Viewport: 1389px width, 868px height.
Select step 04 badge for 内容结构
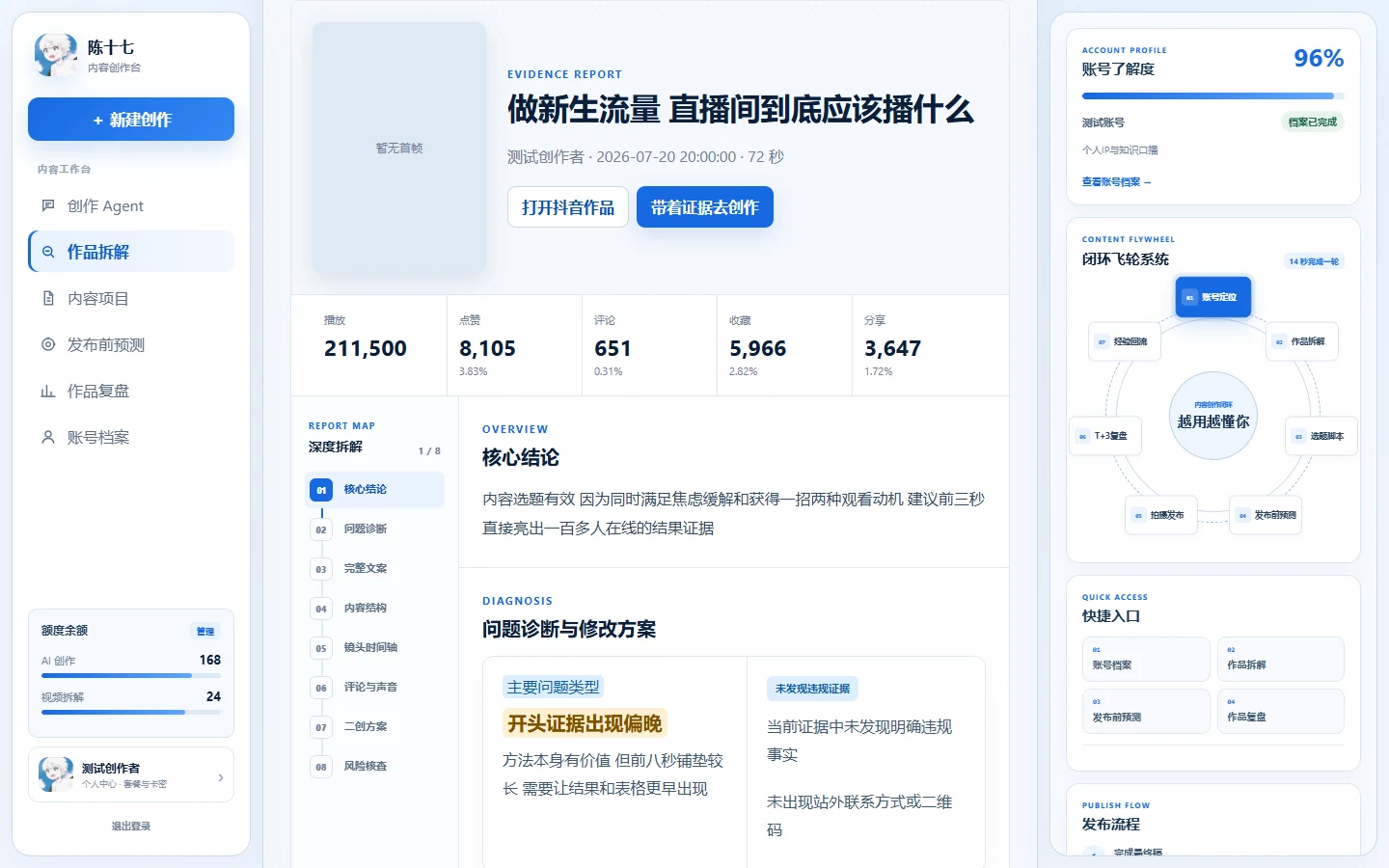coord(321,609)
